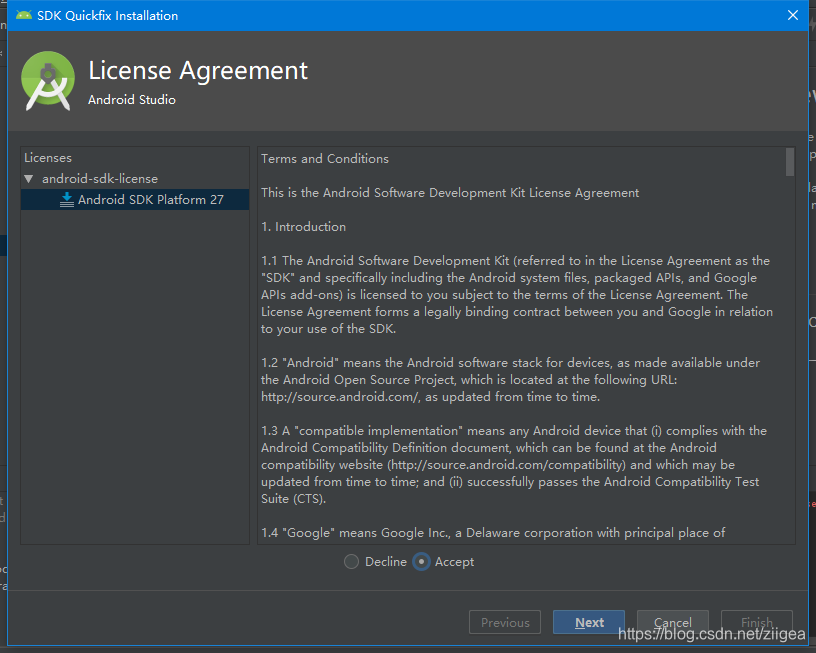The image size is (816, 653).
Task: Click the source.android.com/compatibility URL text
Action: [507, 465]
